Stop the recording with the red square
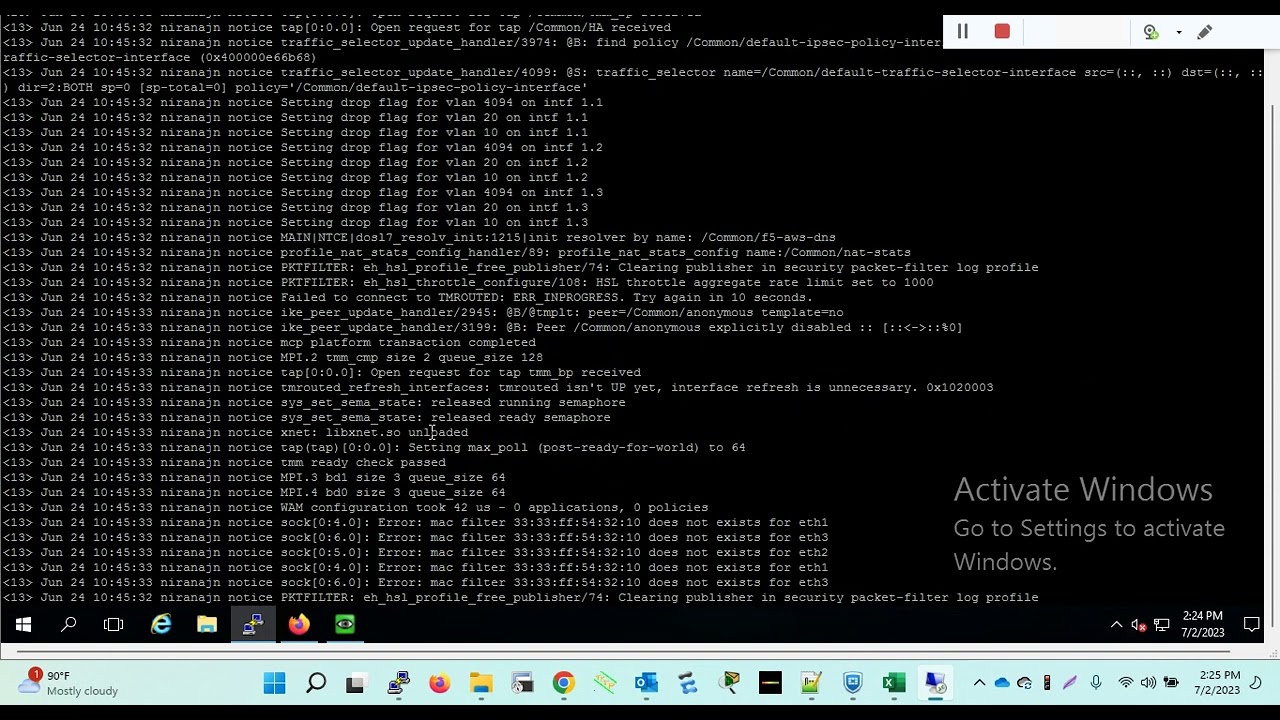This screenshot has width=1280, height=720. tap(1002, 32)
